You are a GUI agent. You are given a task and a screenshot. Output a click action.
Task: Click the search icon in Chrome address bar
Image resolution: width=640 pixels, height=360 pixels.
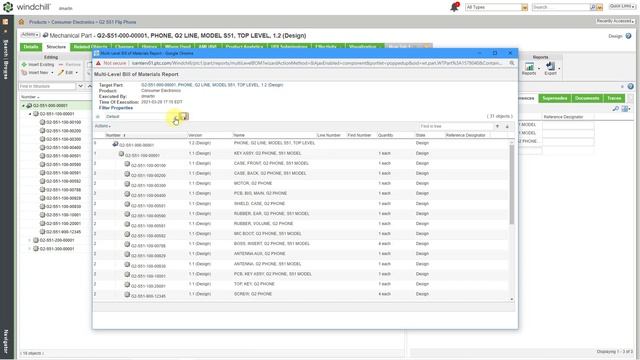point(511,63)
